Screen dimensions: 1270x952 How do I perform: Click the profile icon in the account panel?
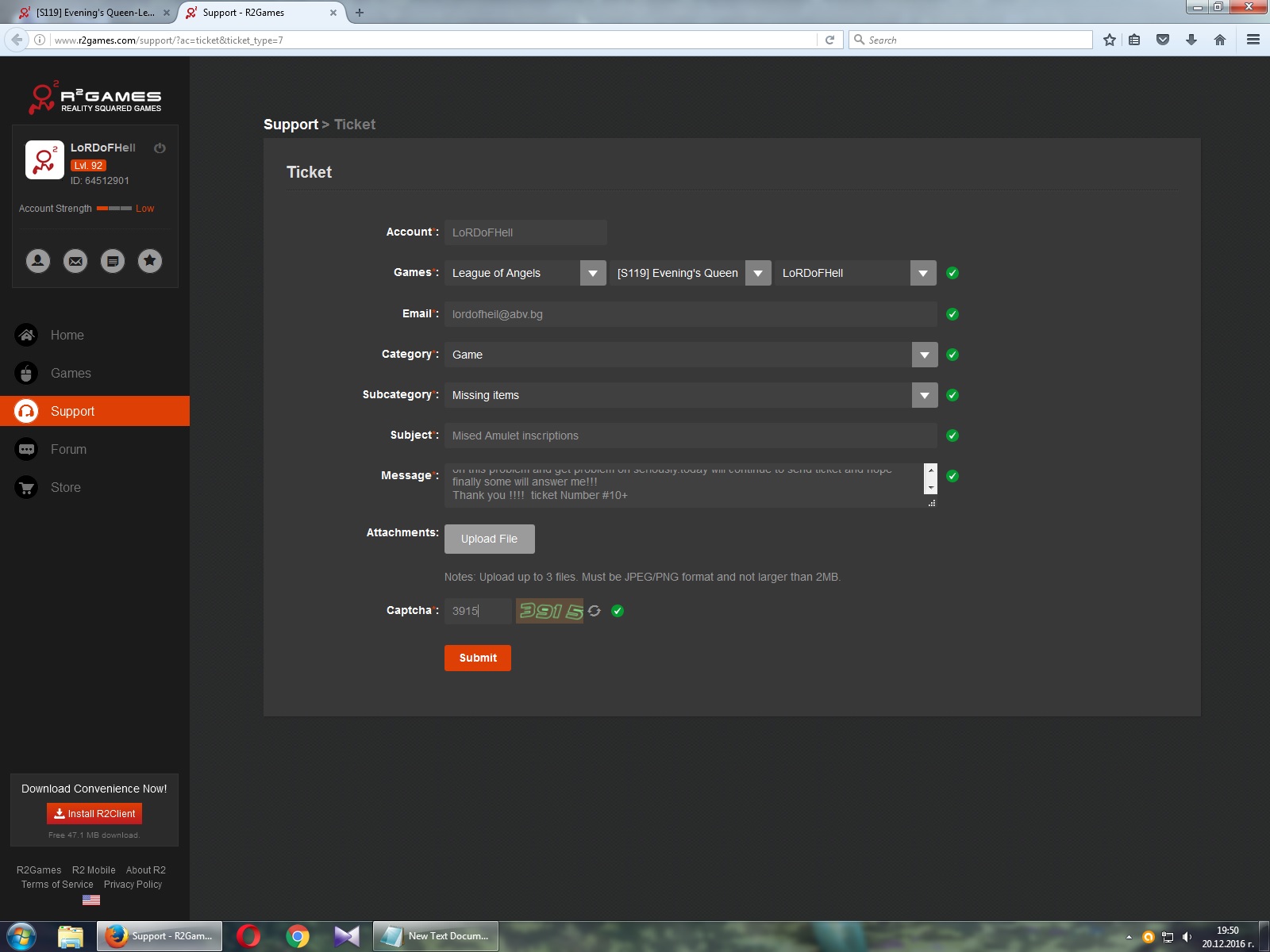[38, 261]
